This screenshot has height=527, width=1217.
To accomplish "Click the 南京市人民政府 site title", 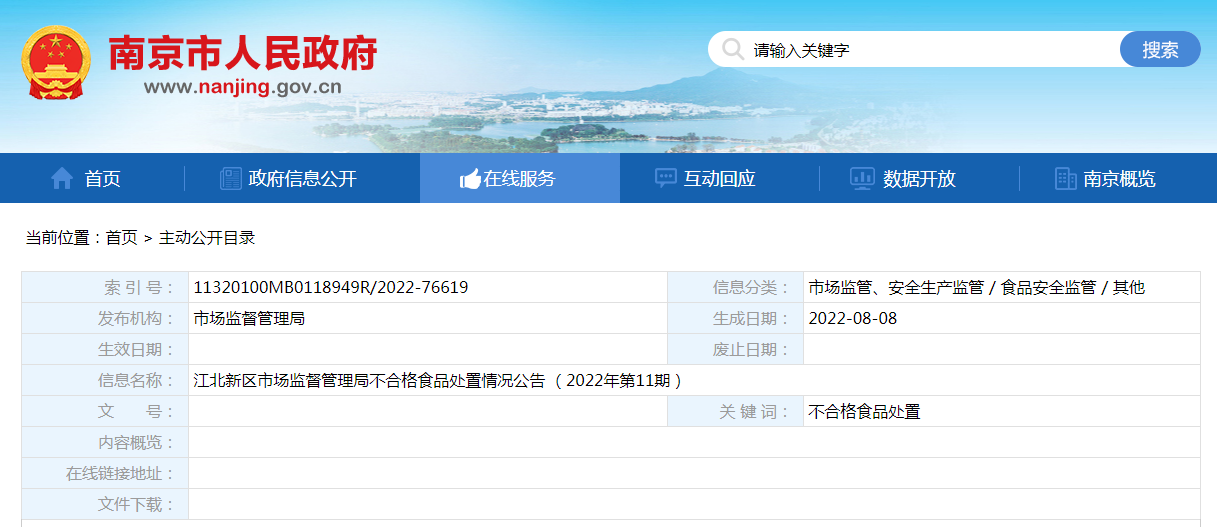I will (x=243, y=52).
